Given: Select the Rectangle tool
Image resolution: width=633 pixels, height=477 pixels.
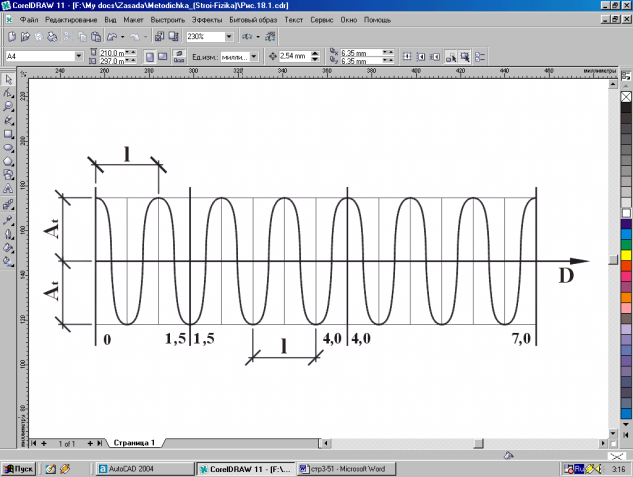Looking at the screenshot, I should pos(8,133).
